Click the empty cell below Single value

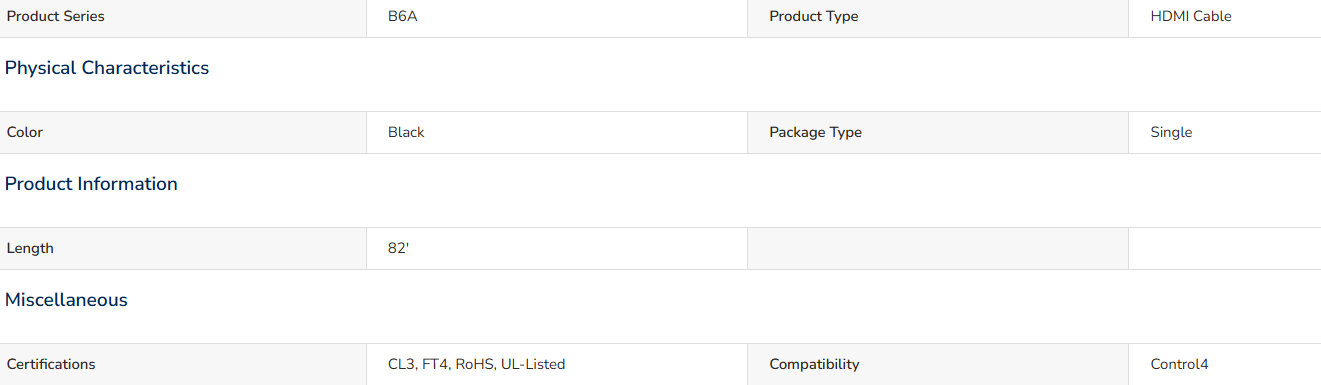click(1225, 248)
